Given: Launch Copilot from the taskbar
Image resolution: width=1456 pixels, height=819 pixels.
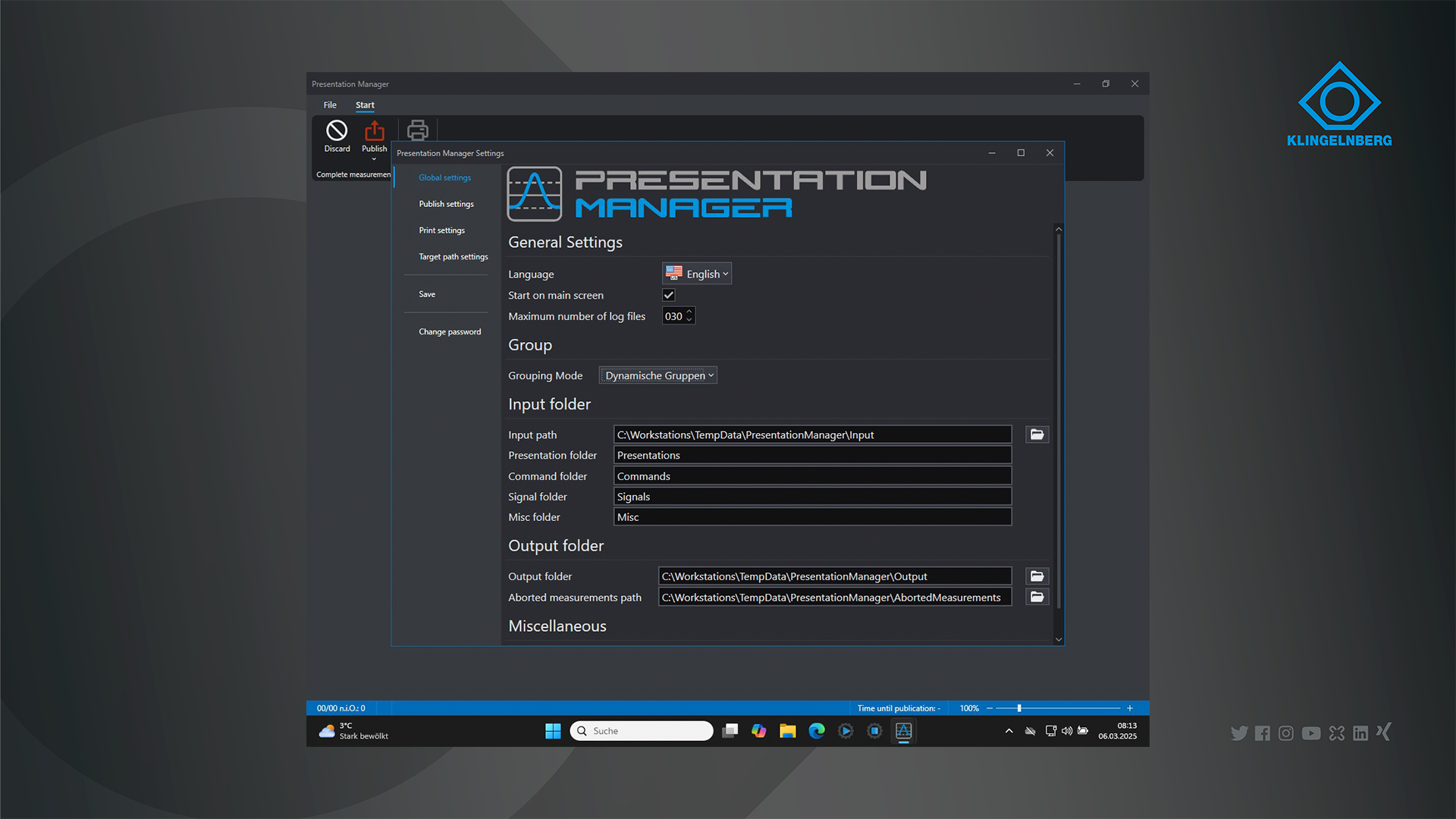Looking at the screenshot, I should point(759,731).
